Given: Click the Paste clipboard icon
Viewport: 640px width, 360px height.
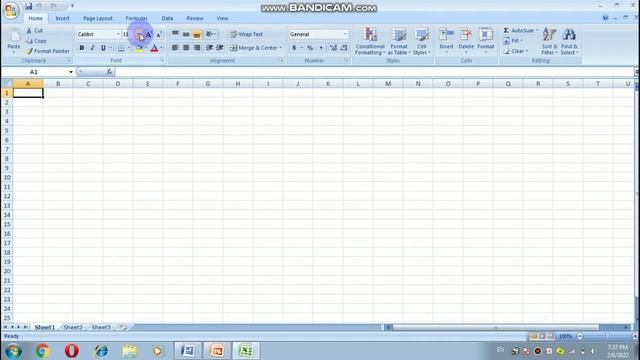Looking at the screenshot, I should tap(13, 36).
